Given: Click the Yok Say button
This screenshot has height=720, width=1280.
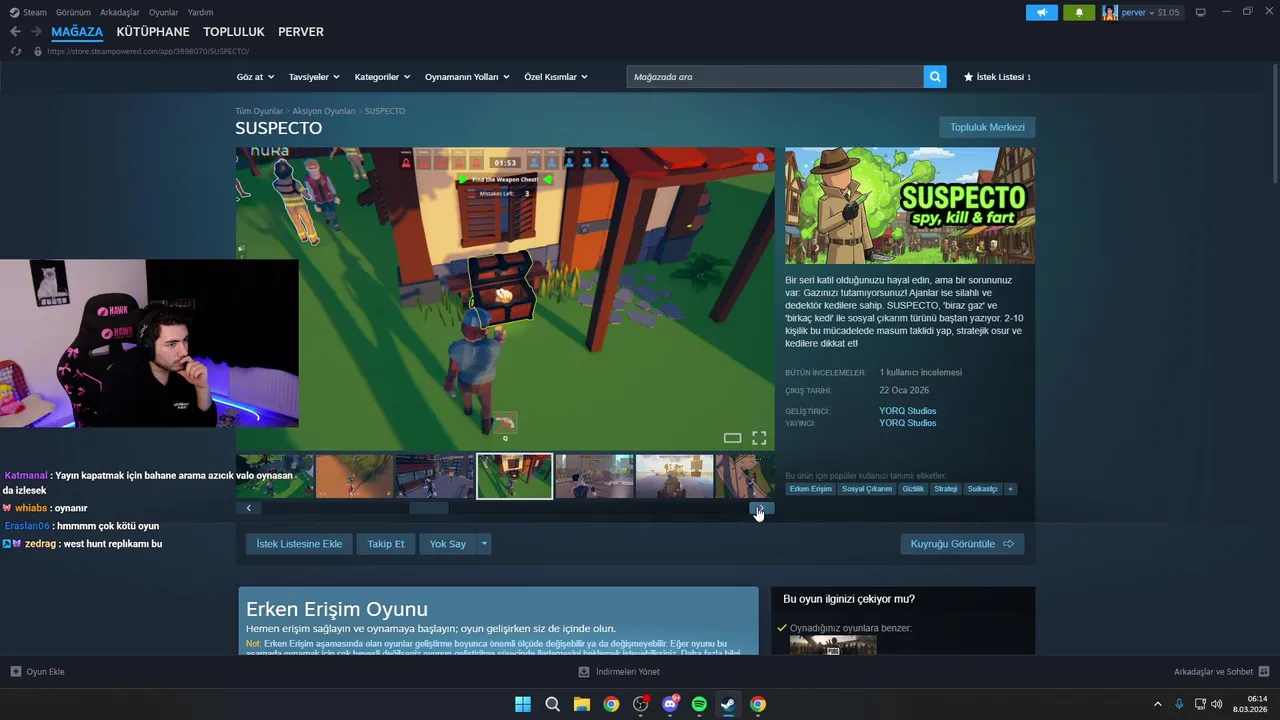Looking at the screenshot, I should click(x=448, y=544).
